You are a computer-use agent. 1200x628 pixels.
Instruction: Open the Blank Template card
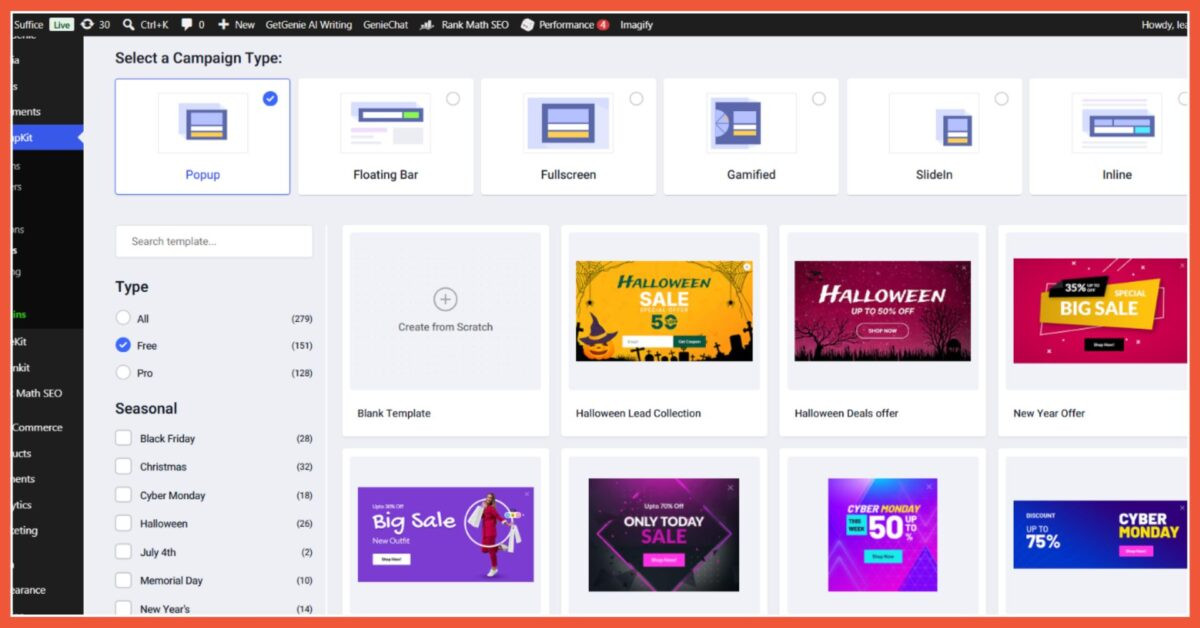click(445, 330)
